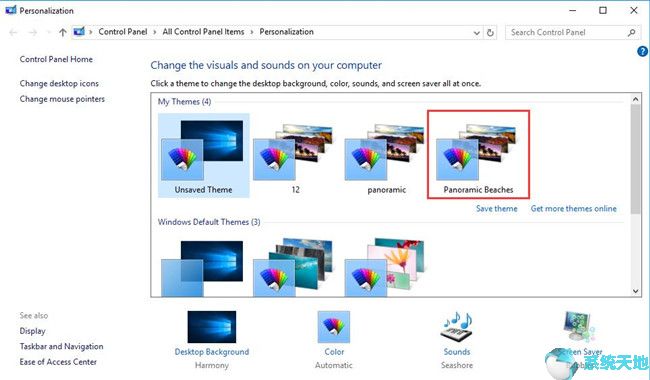Click the Automatic text under Color
This screenshot has height=380, width=650.
[x=334, y=365]
